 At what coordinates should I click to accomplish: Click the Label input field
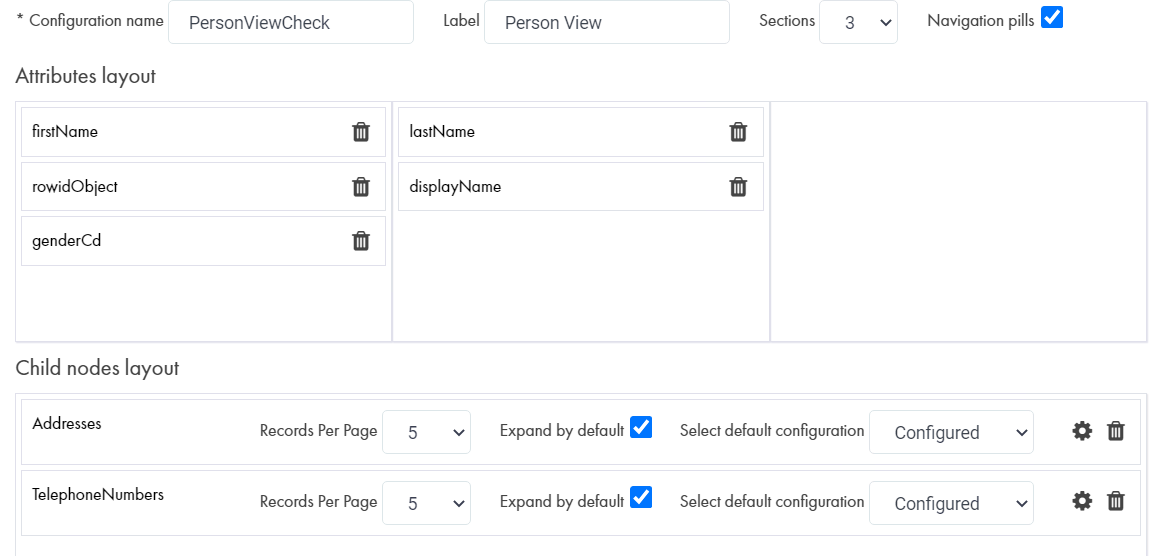click(607, 22)
